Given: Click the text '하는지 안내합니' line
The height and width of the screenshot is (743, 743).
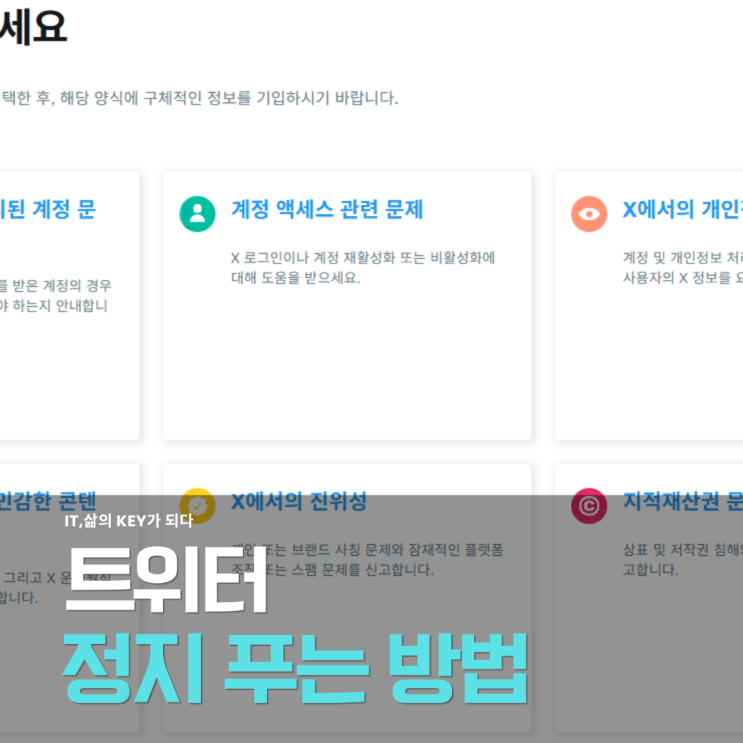Looking at the screenshot, I should click(60, 306).
